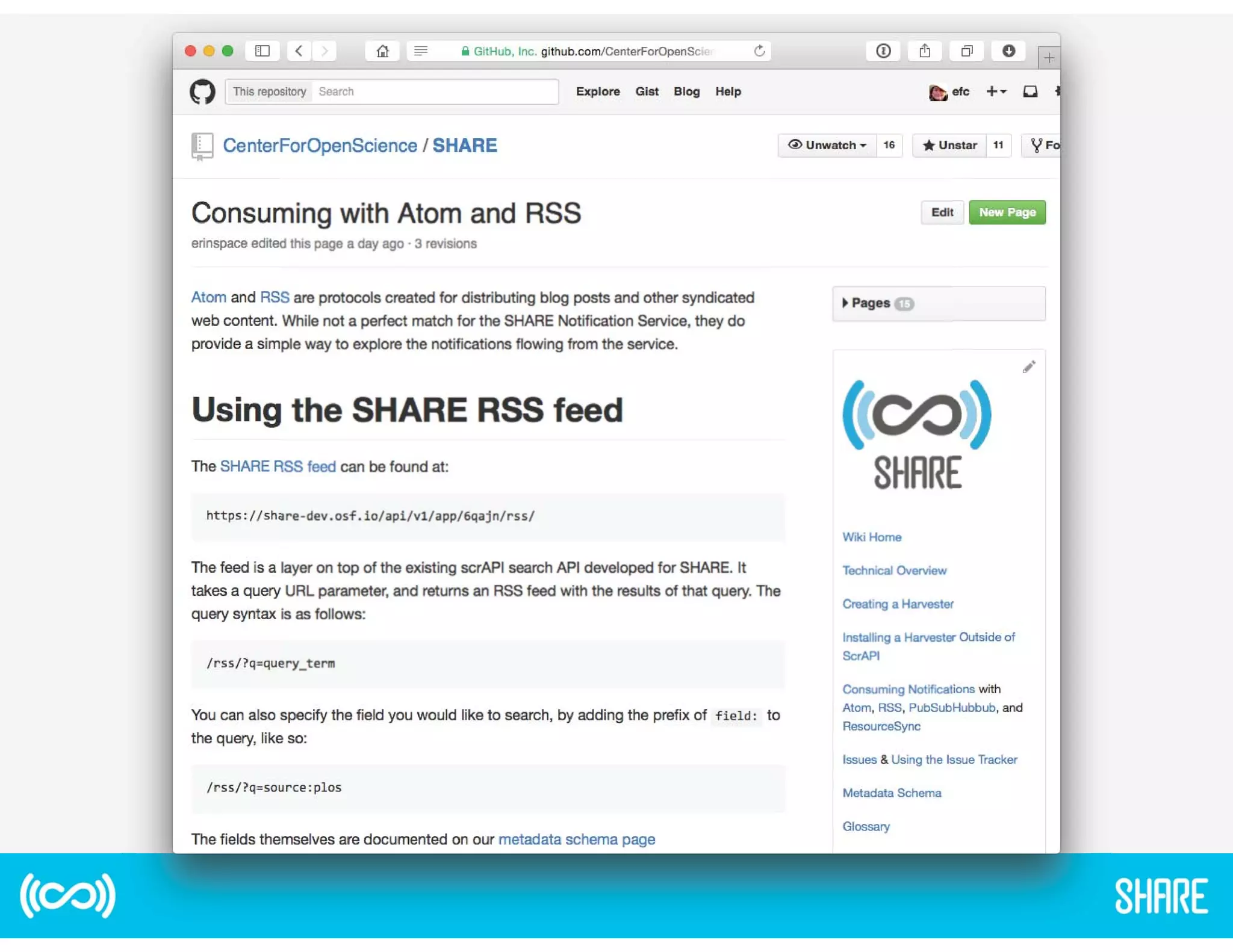
Task: Open the Gist menu item
Action: (x=647, y=91)
